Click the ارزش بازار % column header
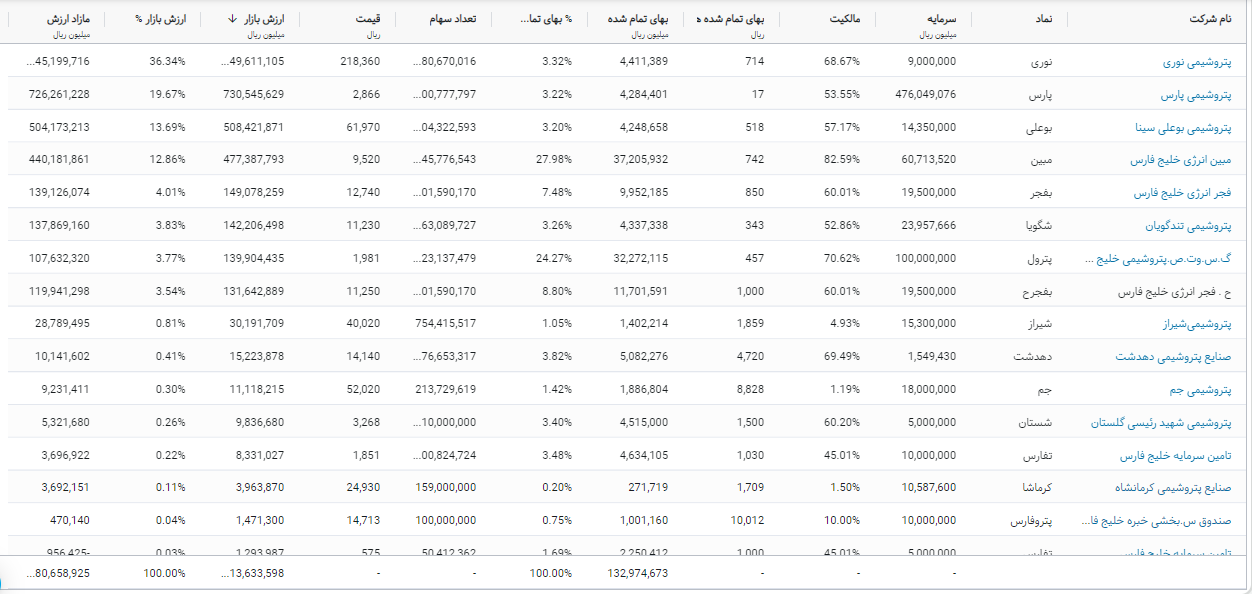 (x=160, y=19)
